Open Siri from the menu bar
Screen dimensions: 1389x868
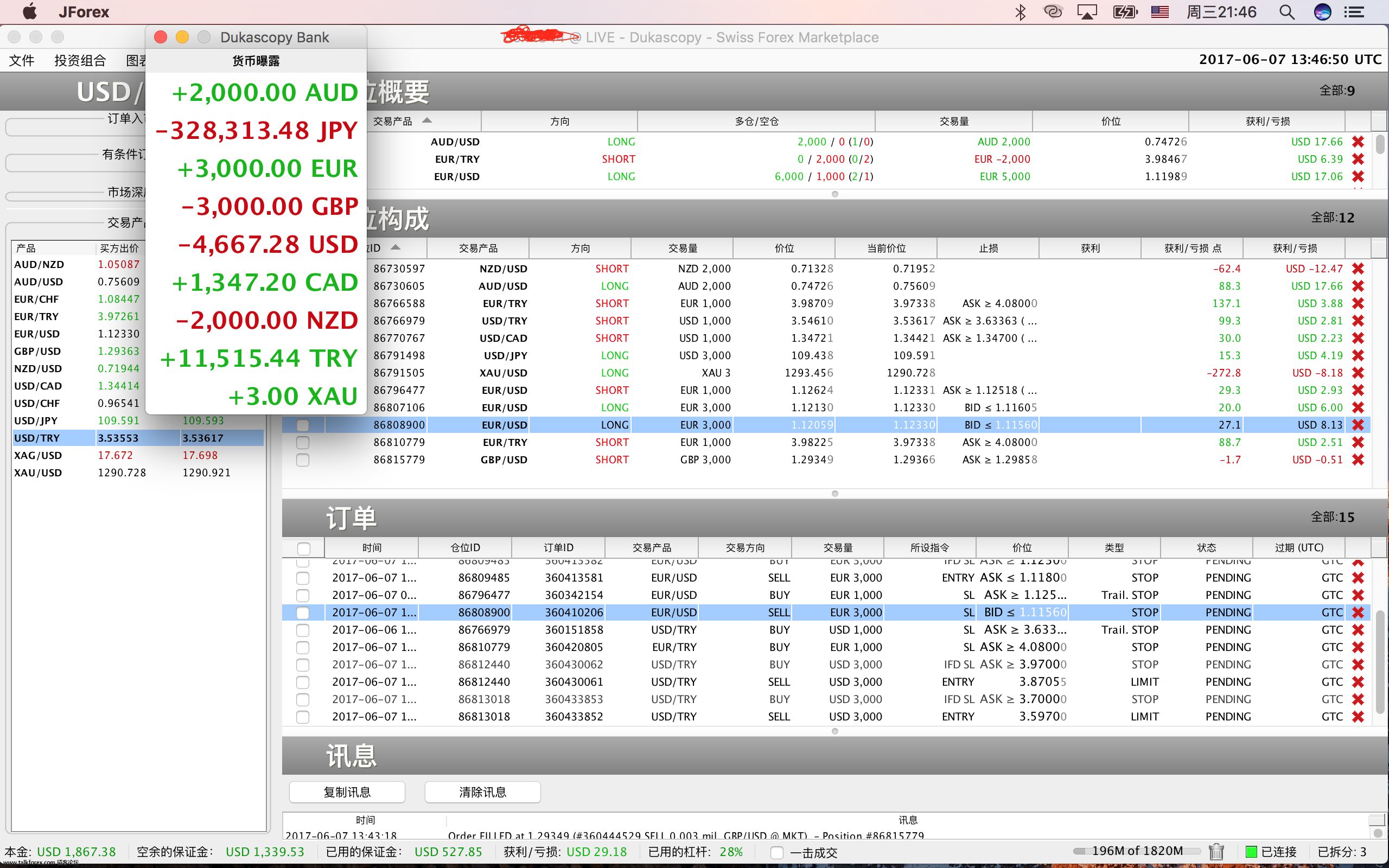tap(1322, 12)
